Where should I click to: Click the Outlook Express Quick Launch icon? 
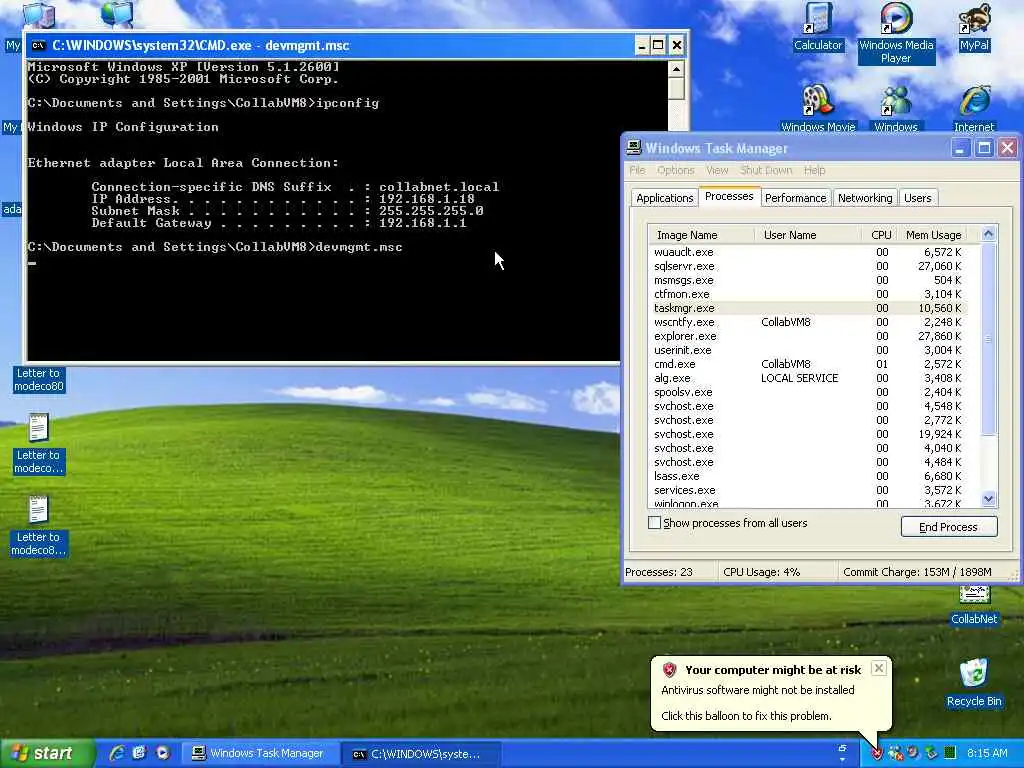coord(140,753)
